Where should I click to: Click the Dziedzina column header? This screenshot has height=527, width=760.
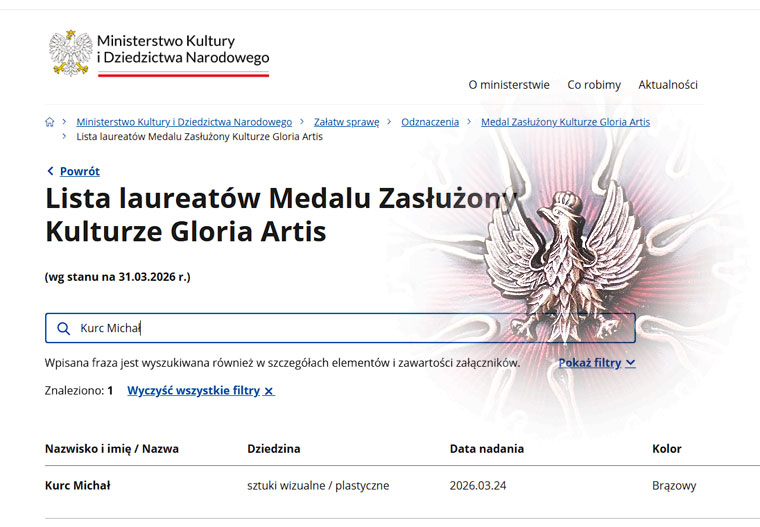(274, 449)
